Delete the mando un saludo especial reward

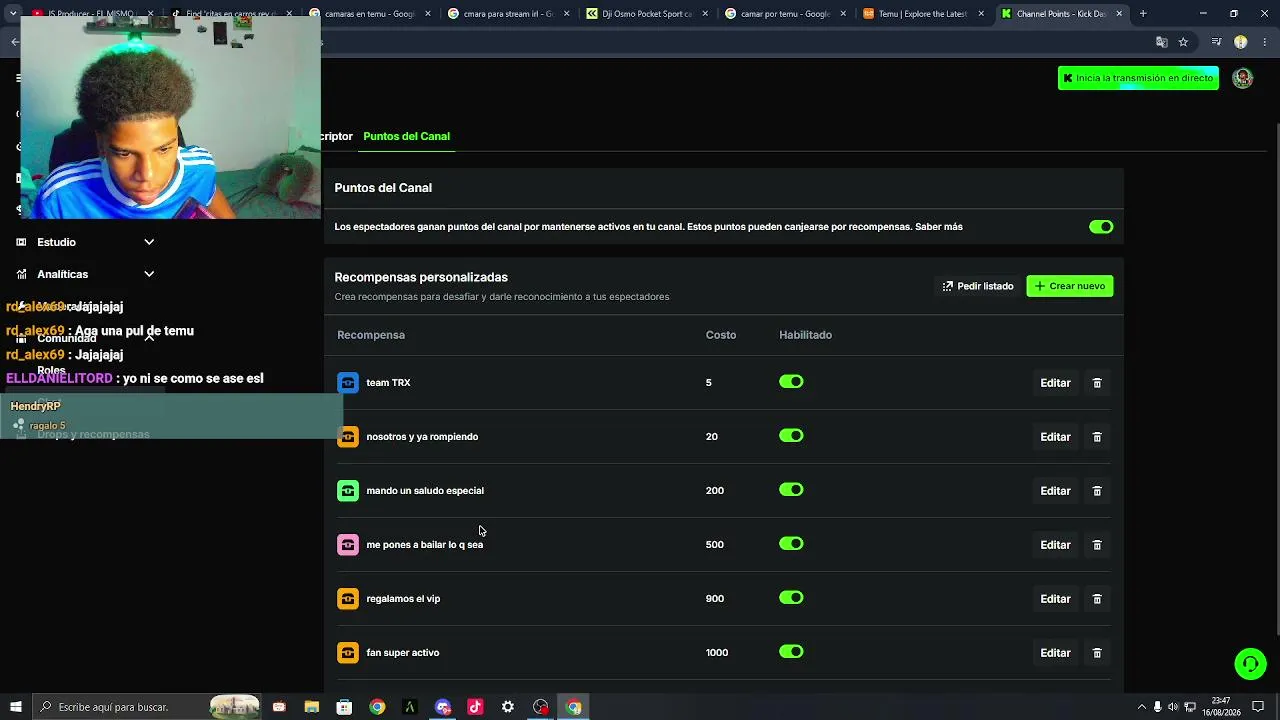tap(1097, 491)
